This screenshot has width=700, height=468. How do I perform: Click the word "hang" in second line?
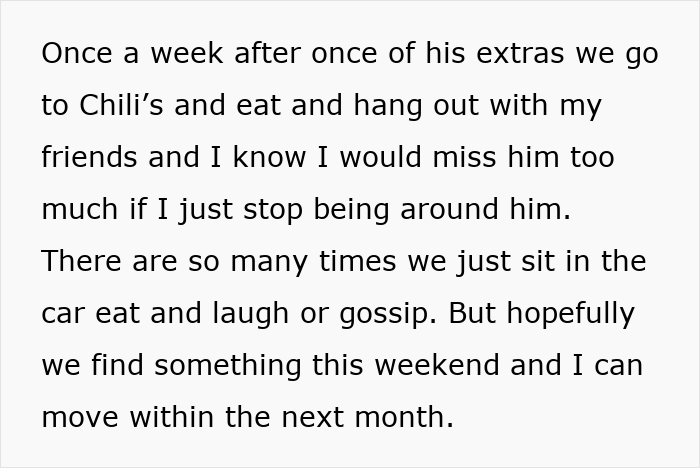388,106
